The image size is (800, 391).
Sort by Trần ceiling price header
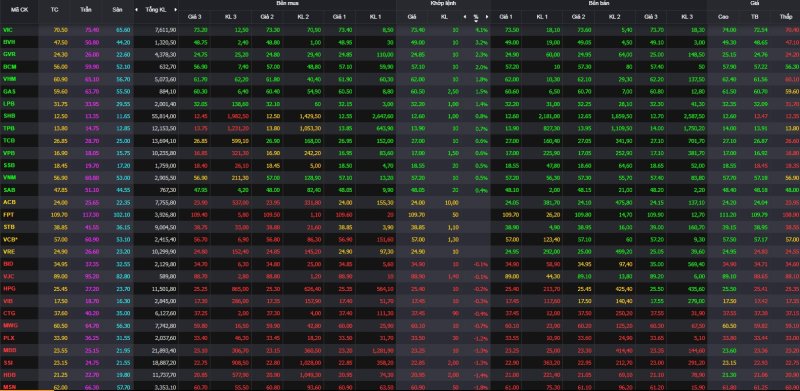[86, 10]
